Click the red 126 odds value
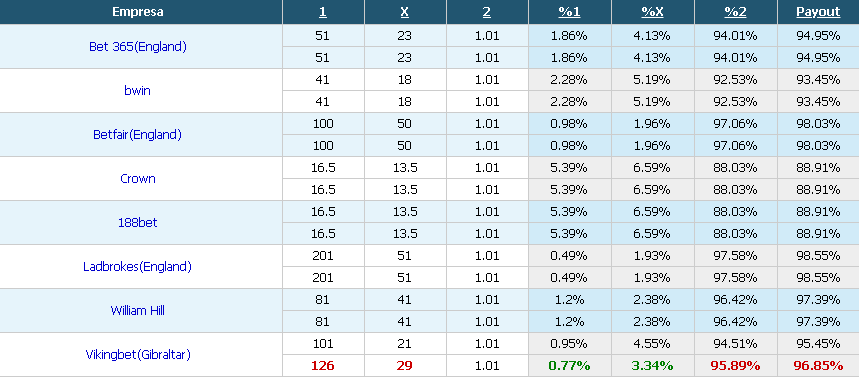 [323, 365]
